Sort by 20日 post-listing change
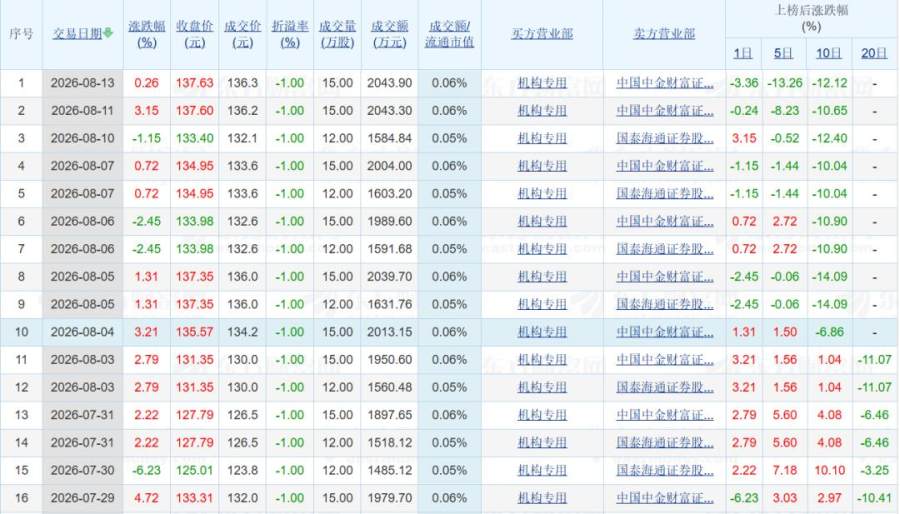 [x=874, y=53]
